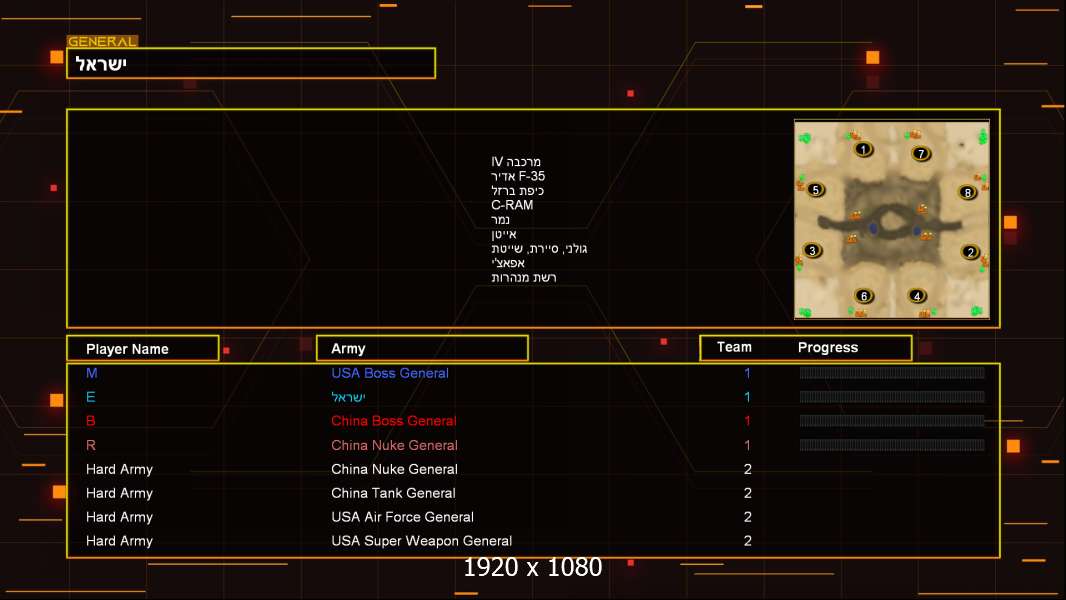Click team number 1 in M's row
This screenshot has width=1066, height=600.
pos(747,373)
